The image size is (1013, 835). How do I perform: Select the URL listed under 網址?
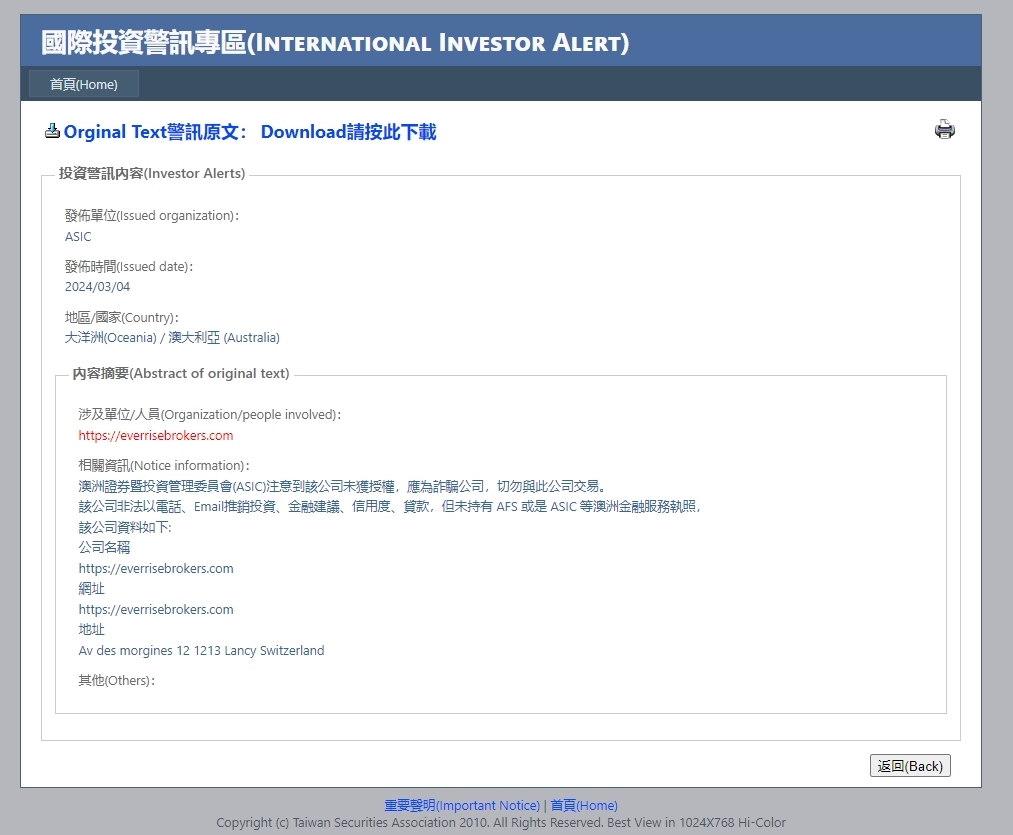coord(156,610)
